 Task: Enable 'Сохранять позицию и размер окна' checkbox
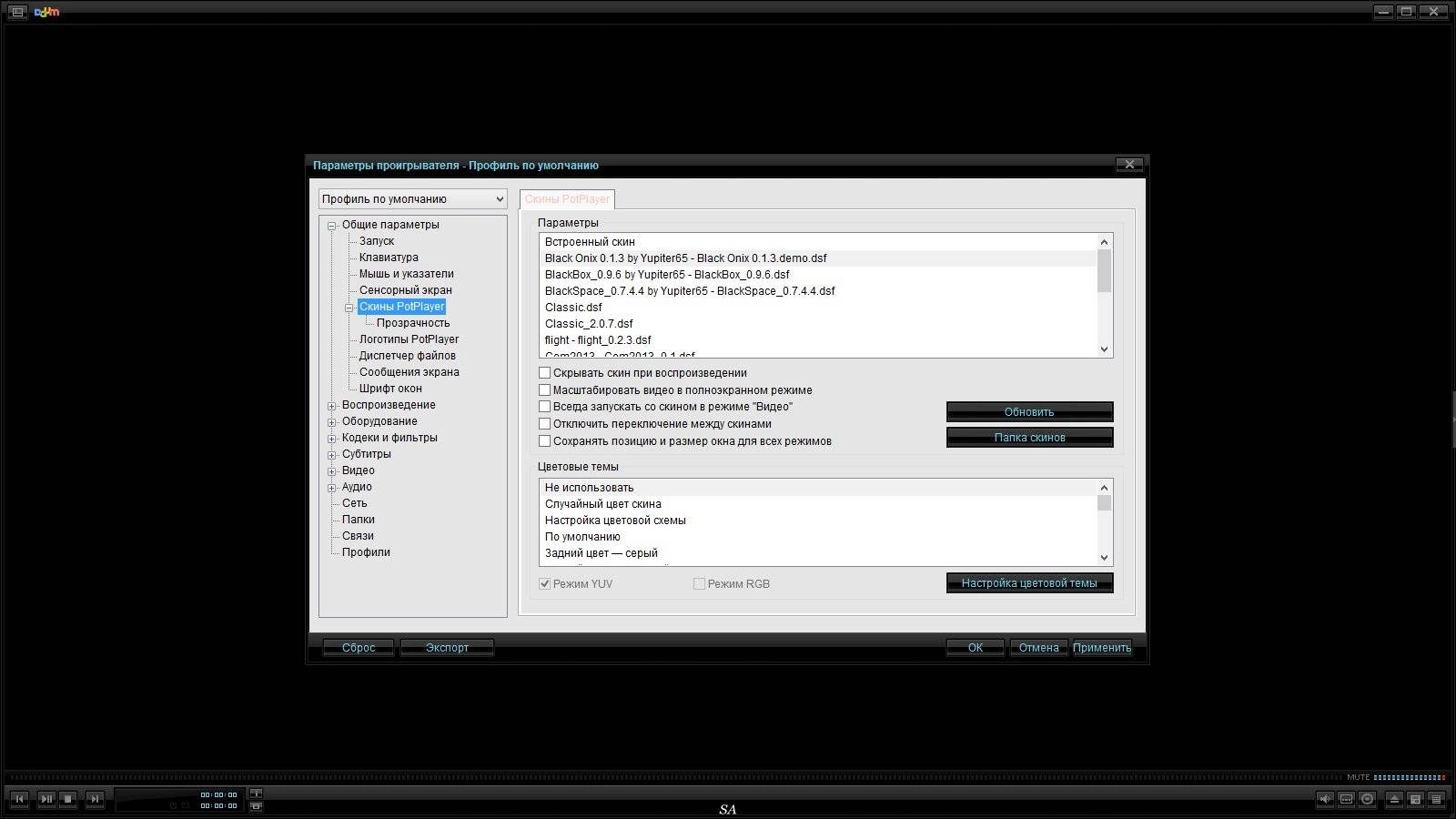click(545, 441)
